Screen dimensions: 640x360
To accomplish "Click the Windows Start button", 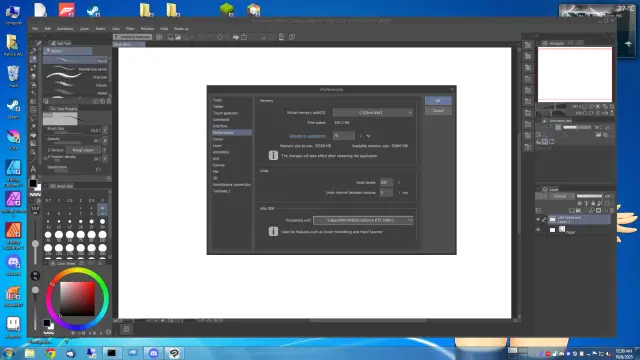I will point(9,353).
